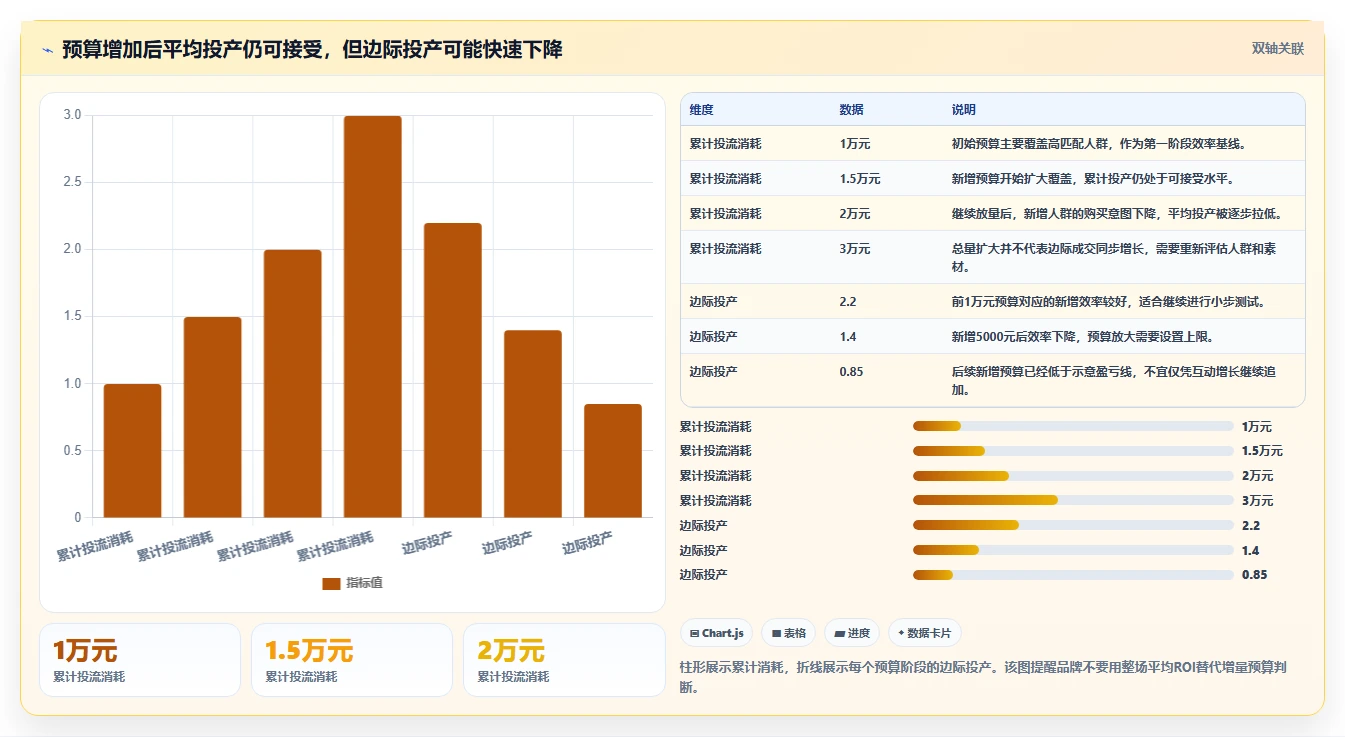Click the chart bar with value 1.5
Image resolution: width=1345 pixels, height=737 pixels.
pyautogui.click(x=213, y=417)
